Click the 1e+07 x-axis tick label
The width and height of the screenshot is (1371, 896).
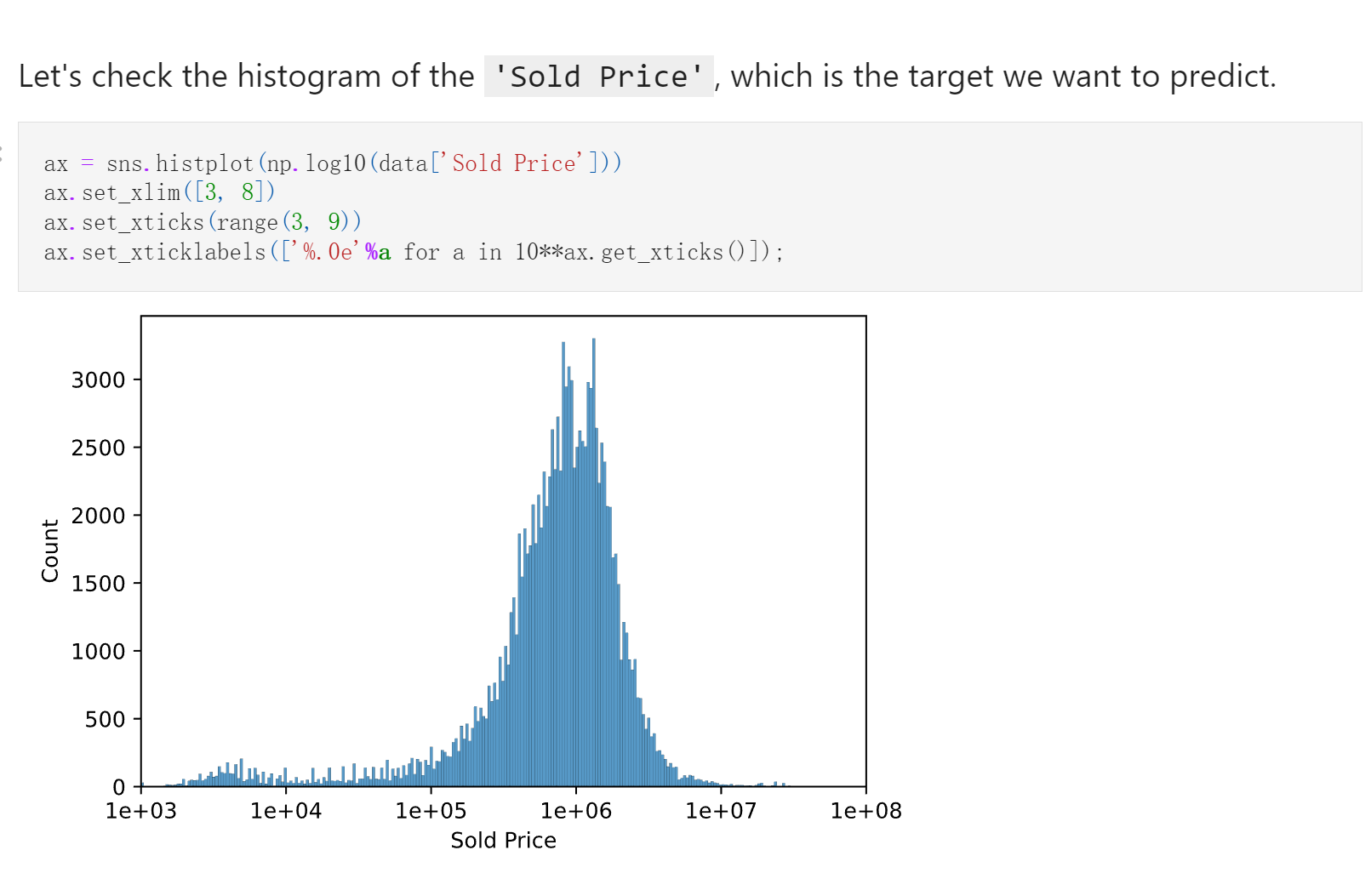[722, 811]
